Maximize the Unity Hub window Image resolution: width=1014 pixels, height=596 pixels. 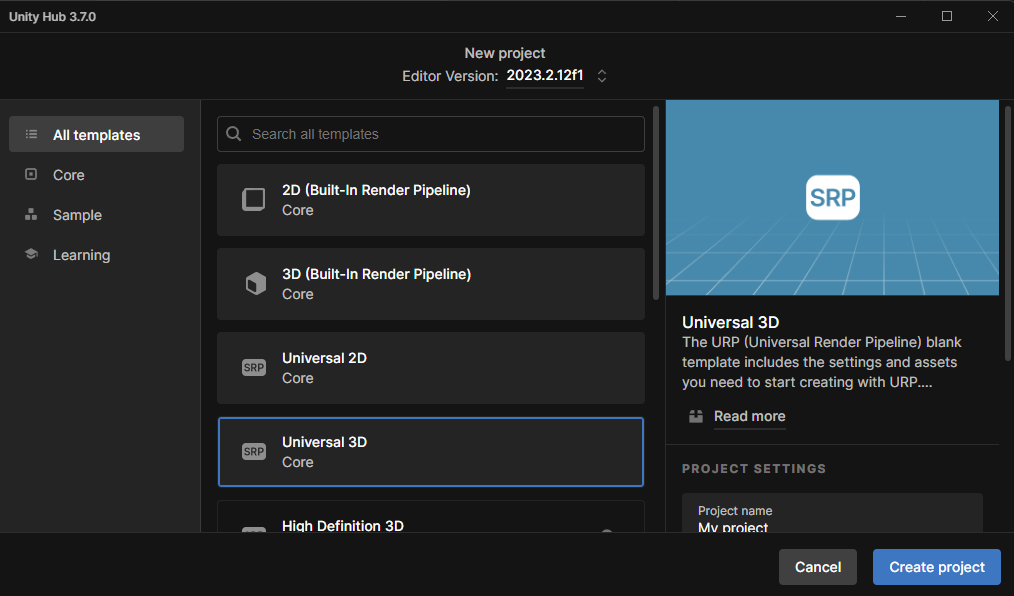pyautogui.click(x=947, y=16)
